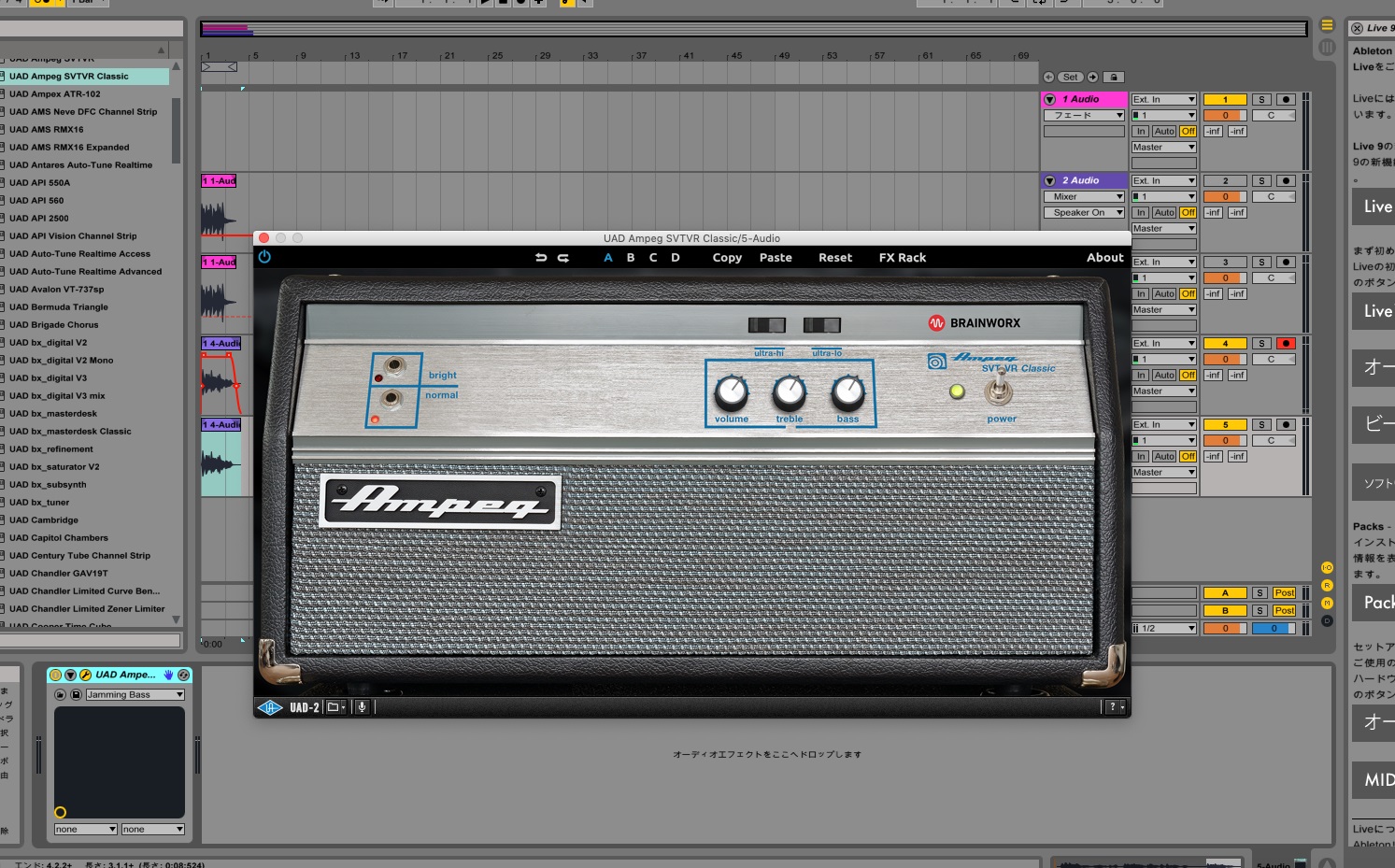Click the wrench icon on UAD device
This screenshot has height=868, width=1395.
coord(85,675)
